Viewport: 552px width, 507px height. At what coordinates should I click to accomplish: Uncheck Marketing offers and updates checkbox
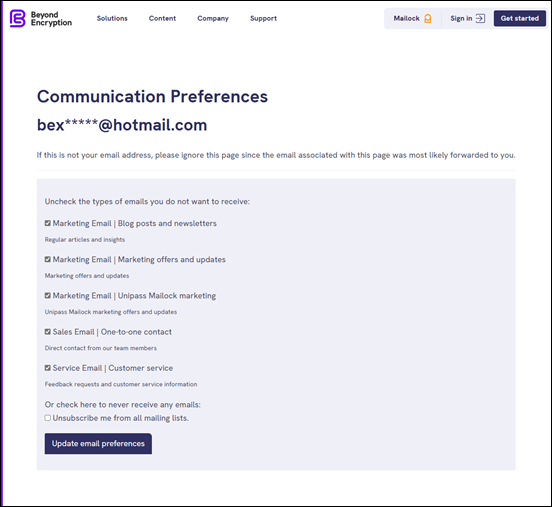tap(48, 259)
